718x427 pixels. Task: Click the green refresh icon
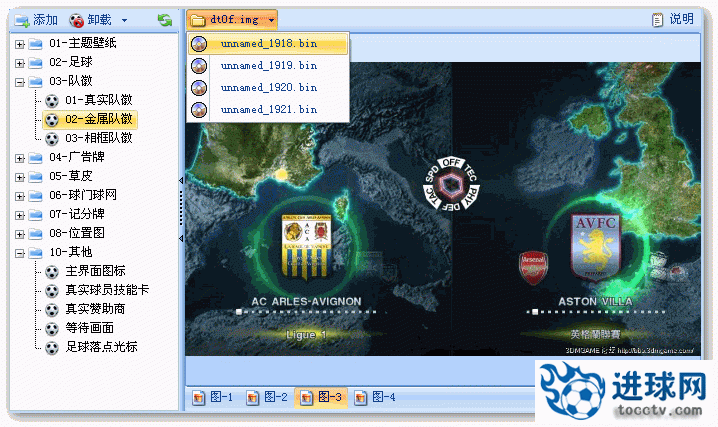165,20
